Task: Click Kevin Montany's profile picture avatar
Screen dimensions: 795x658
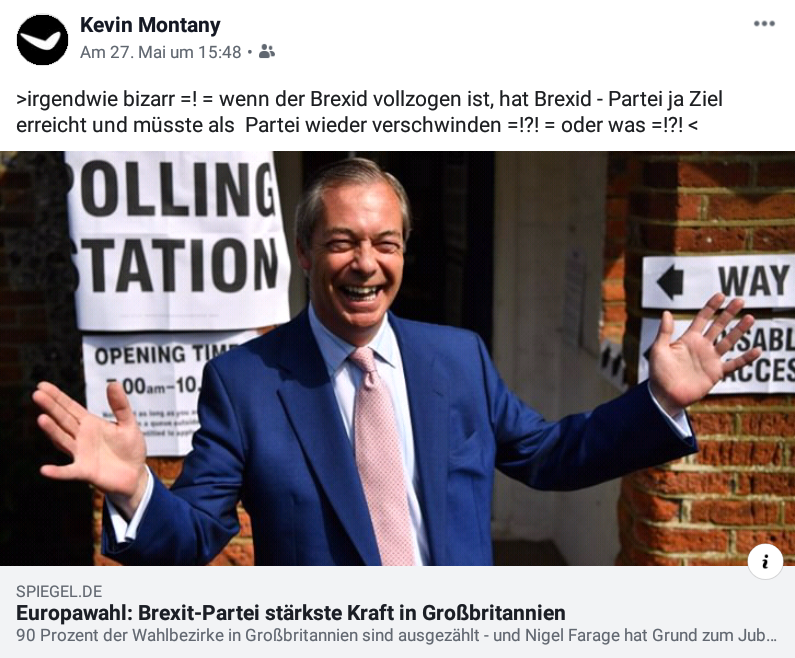Action: pos(43,40)
